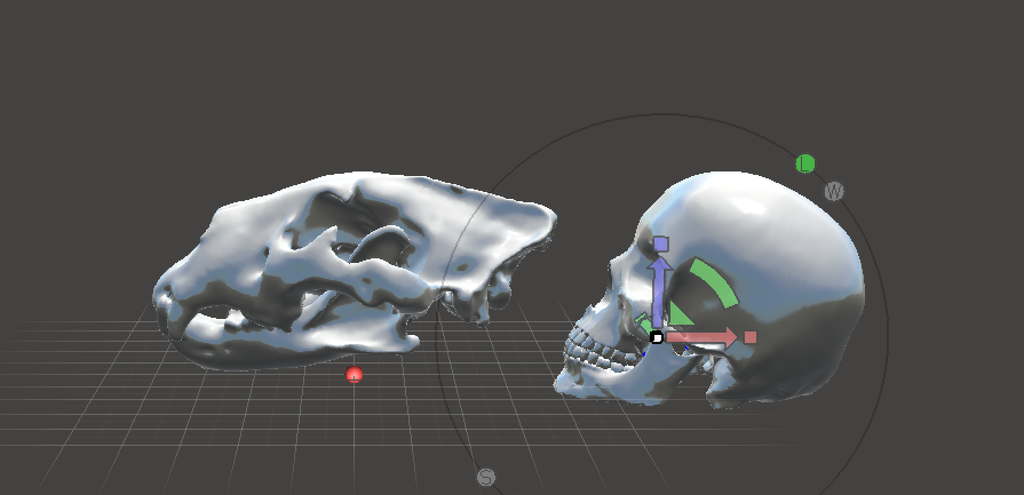The height and width of the screenshot is (495, 1024).
Task: Click the red square scale handle
Action: [x=750, y=337]
